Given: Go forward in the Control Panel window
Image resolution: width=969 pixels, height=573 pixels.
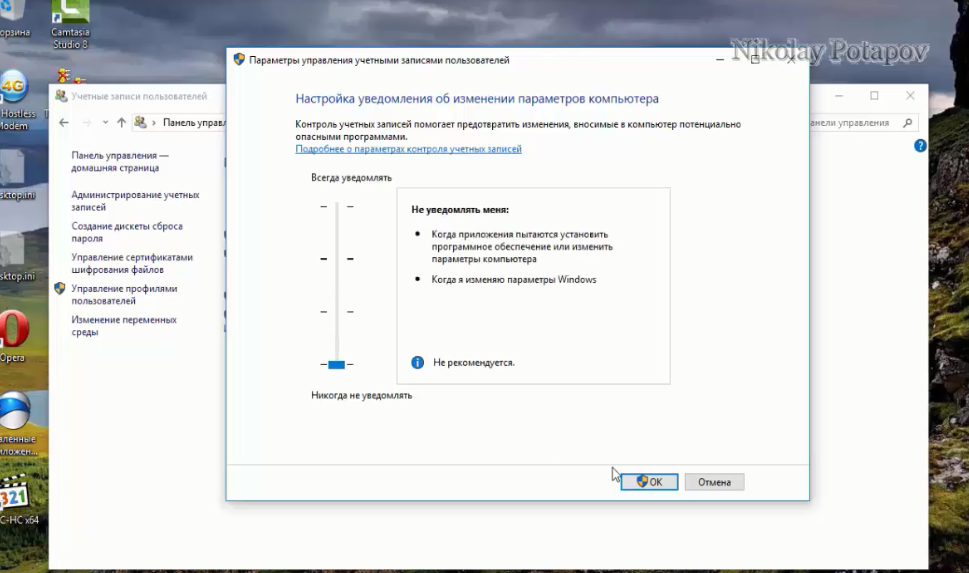Looking at the screenshot, I should (x=87, y=122).
